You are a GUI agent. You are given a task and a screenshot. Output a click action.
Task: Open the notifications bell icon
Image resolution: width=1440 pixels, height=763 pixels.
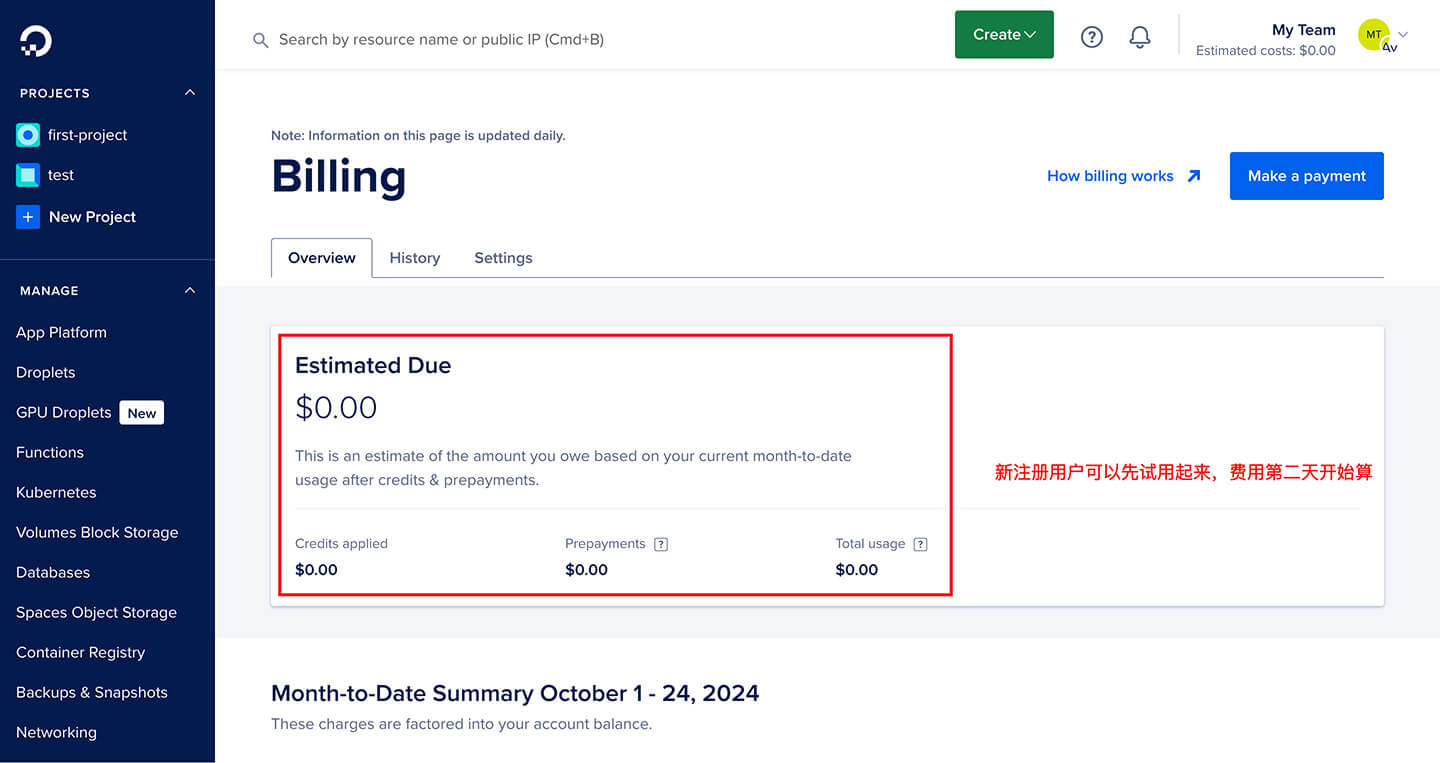pyautogui.click(x=1140, y=37)
